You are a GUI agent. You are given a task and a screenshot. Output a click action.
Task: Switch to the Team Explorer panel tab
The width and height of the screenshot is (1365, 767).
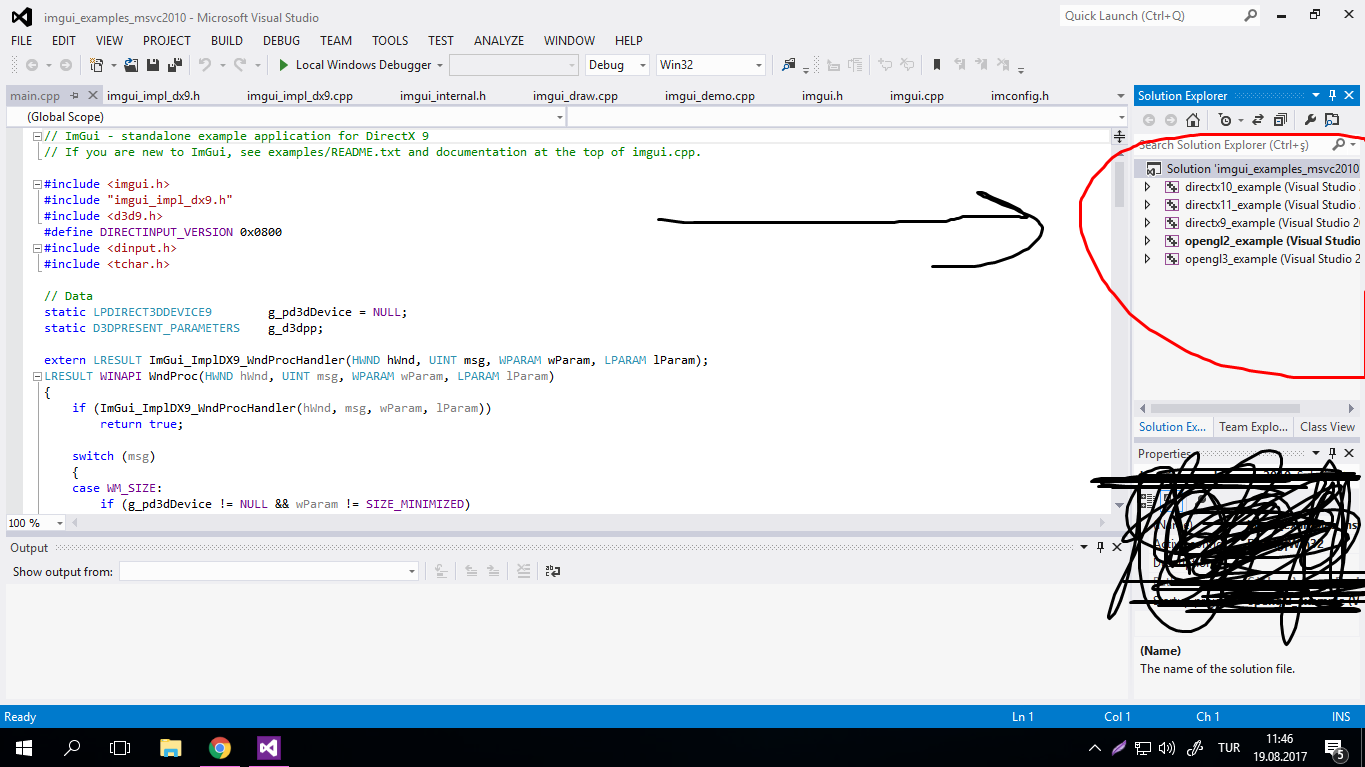[x=1253, y=427]
